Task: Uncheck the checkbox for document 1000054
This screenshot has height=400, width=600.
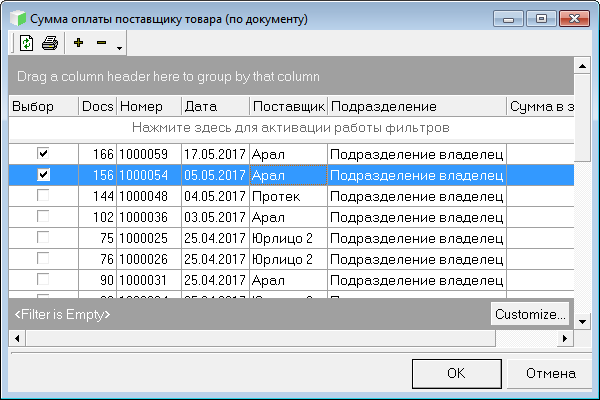Action: [x=43, y=175]
